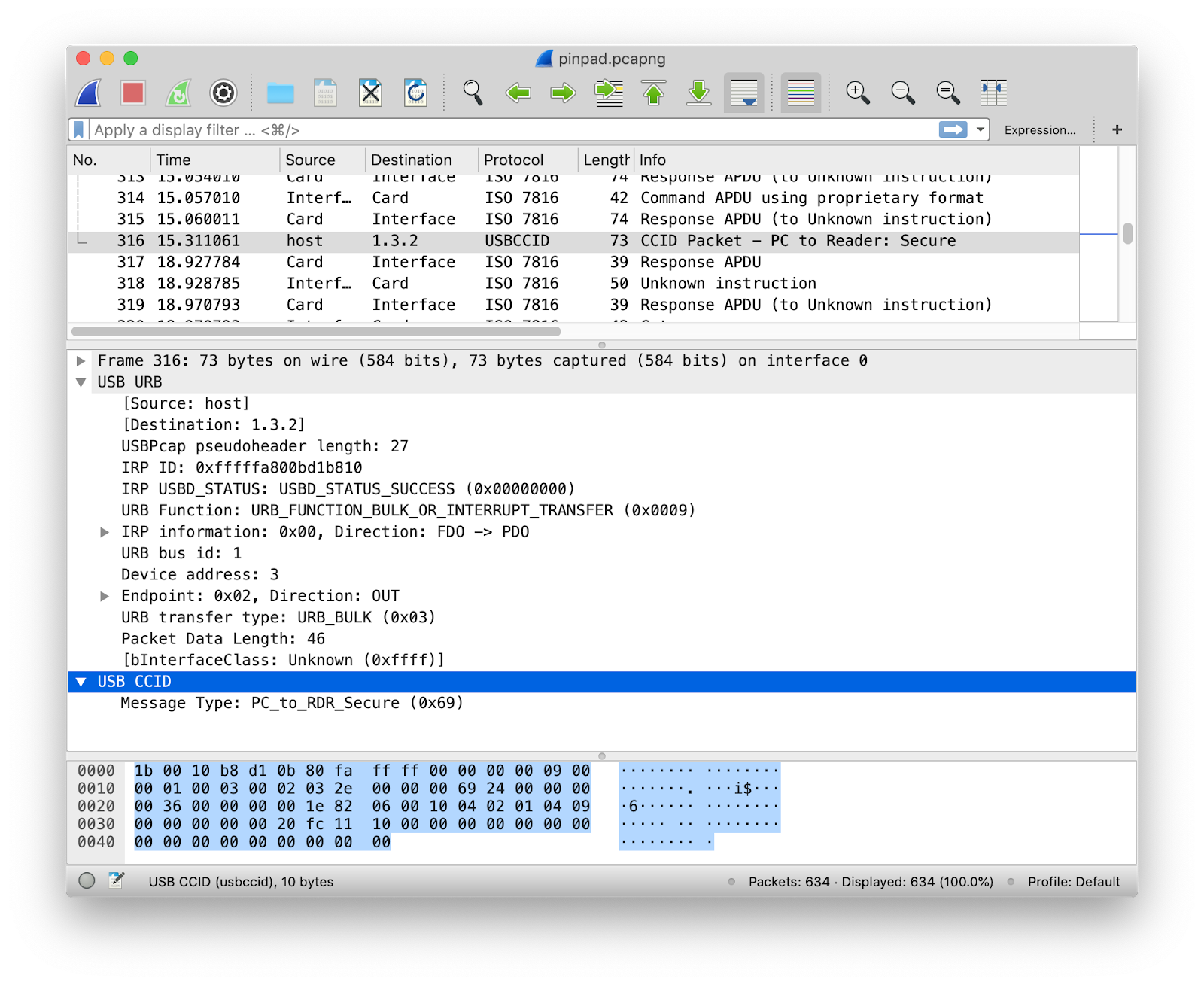Reload this capture file
1204x985 pixels.
coord(415,93)
